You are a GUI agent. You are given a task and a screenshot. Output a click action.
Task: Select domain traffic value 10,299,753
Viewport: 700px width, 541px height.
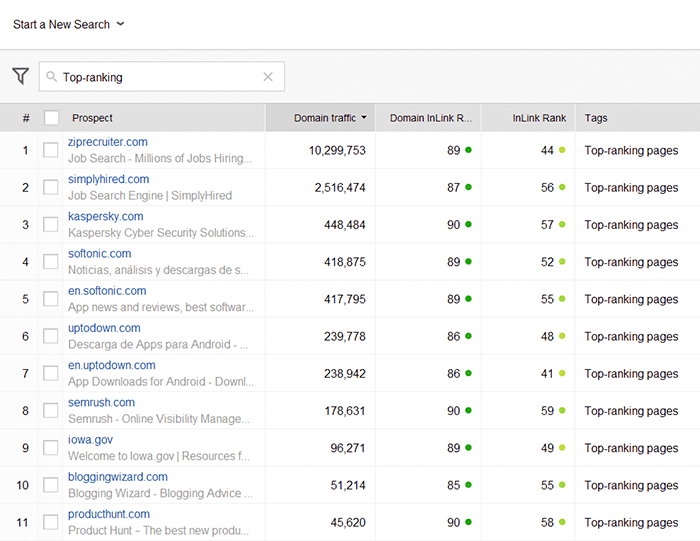click(x=337, y=150)
